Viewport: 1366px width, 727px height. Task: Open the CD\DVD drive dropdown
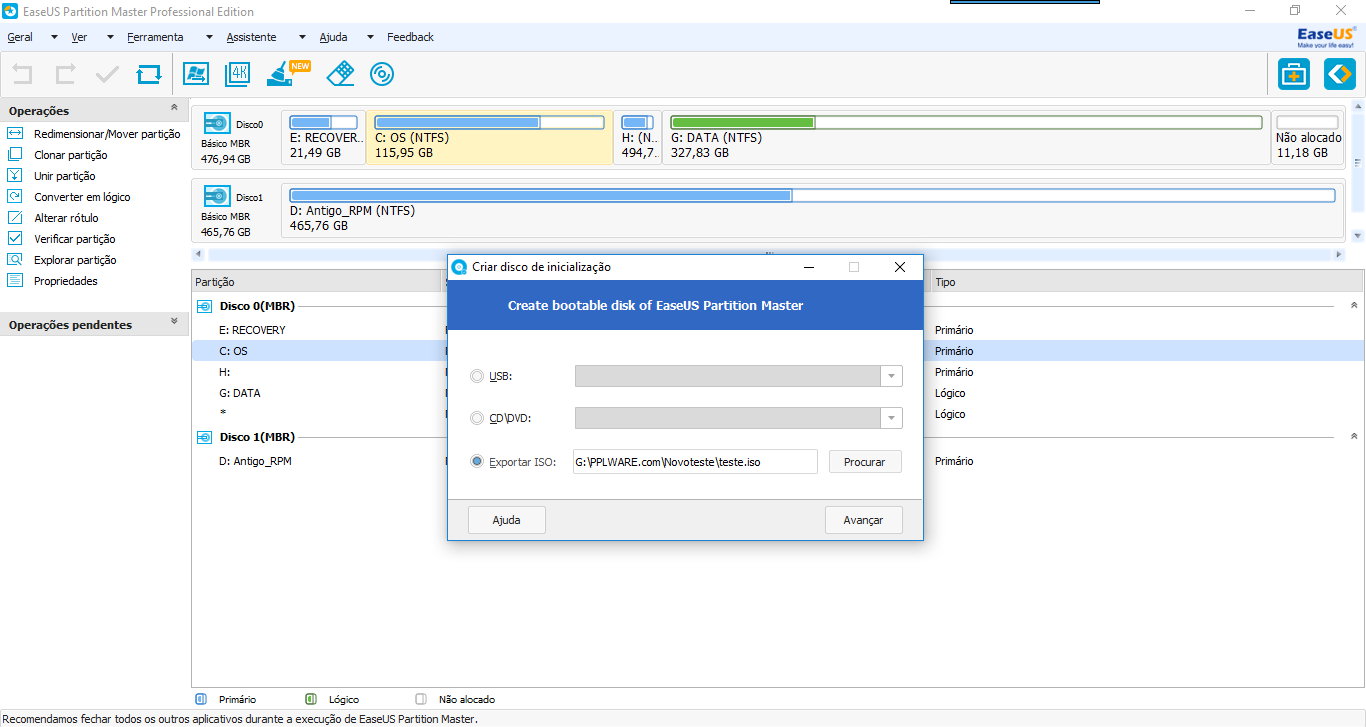891,418
